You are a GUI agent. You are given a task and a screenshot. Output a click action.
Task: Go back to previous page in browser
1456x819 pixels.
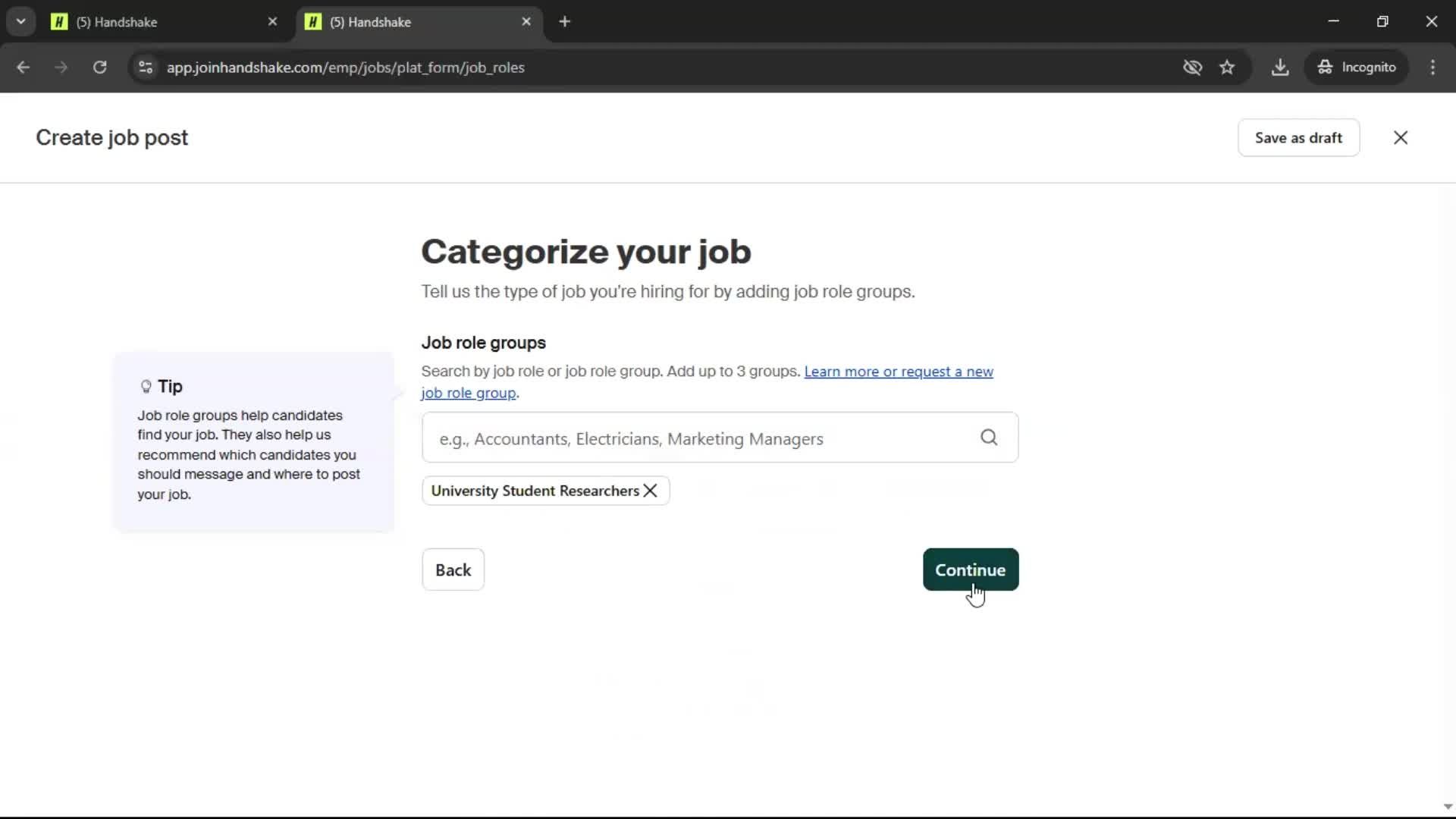pyautogui.click(x=24, y=67)
